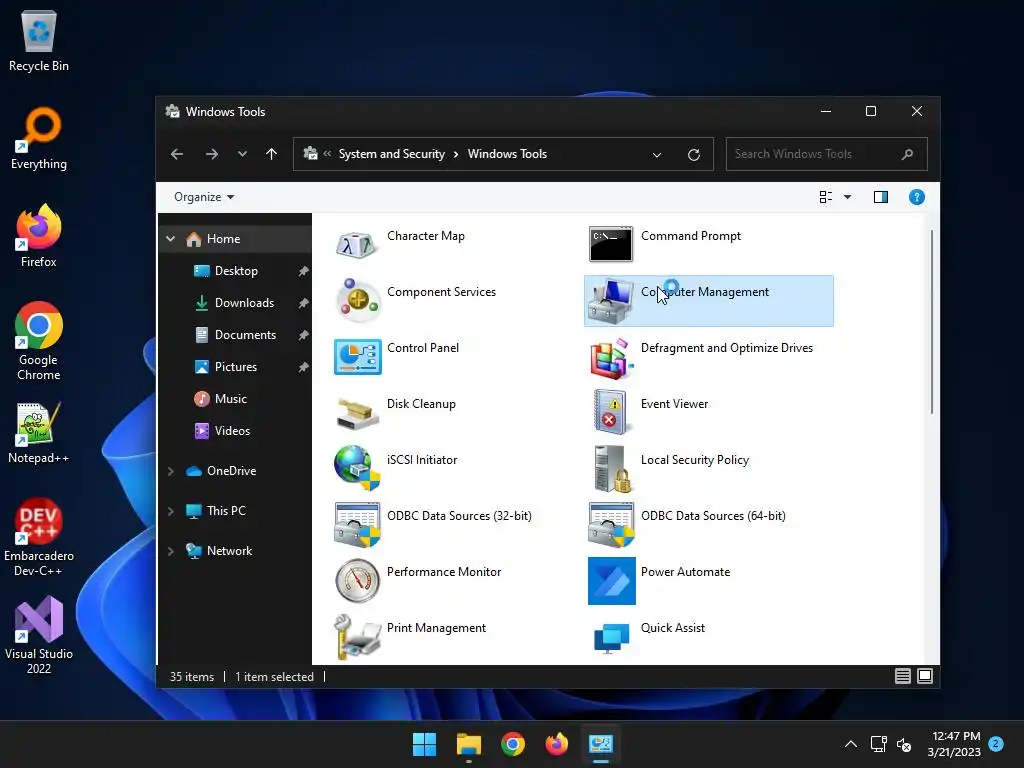Image resolution: width=1024 pixels, height=768 pixels.
Task: Select Visual Studio 2022 desktop shortcut
Action: coord(39,635)
